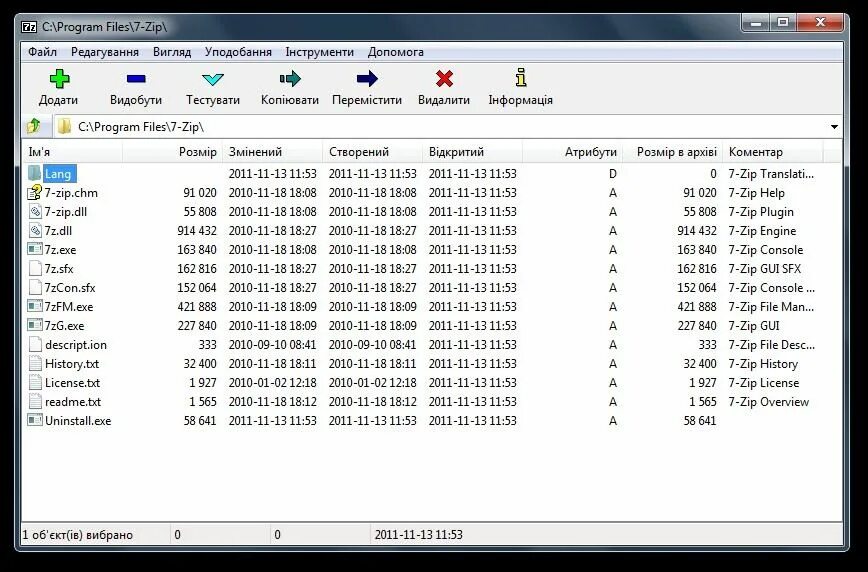Viewport: 868px width, 572px height.
Task: Select file name descript.ion
Action: [x=76, y=344]
